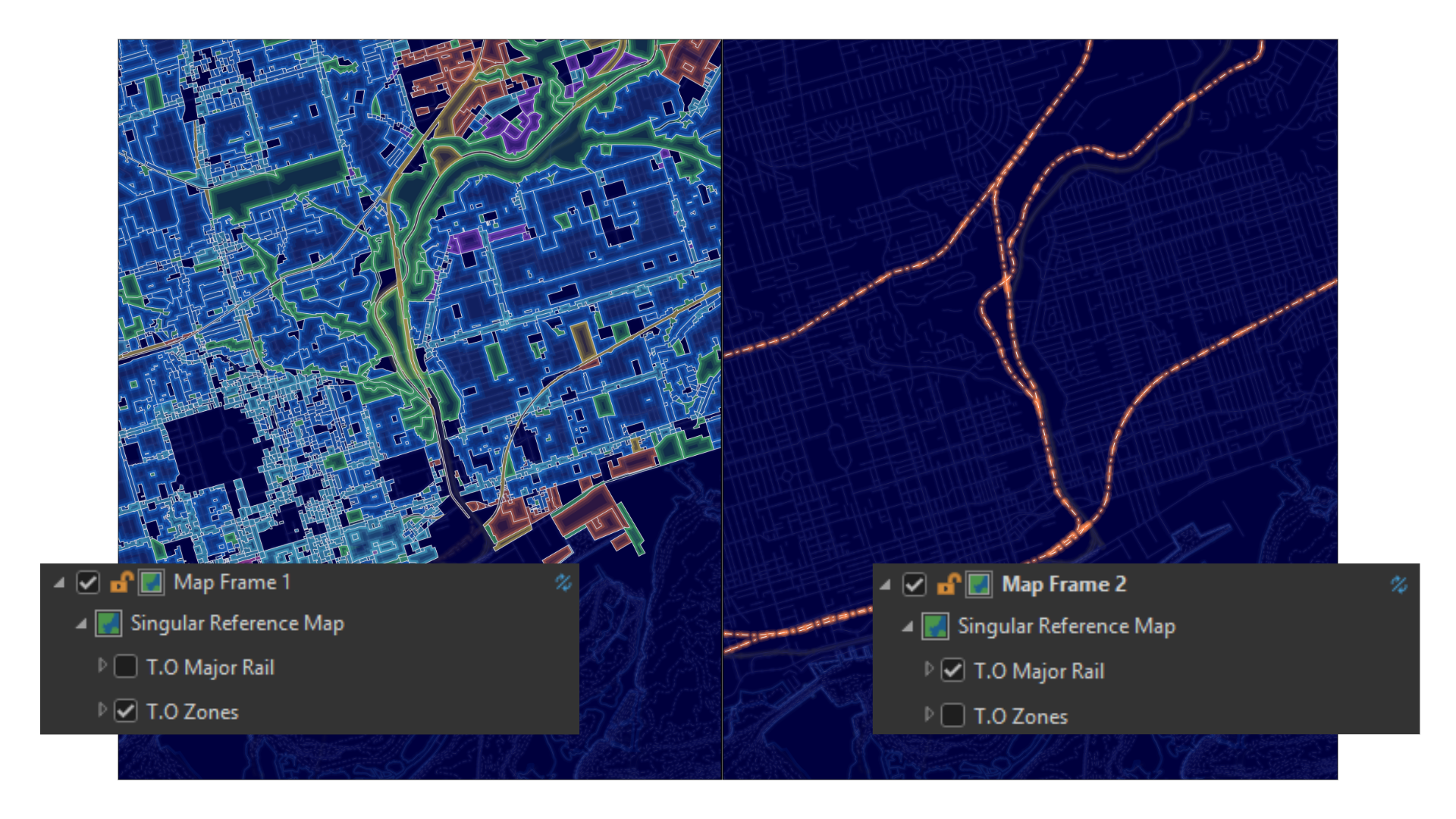Click Singular Reference Map icon under Map Frame 2
This screenshot has height=819, width=1456.
[935, 626]
